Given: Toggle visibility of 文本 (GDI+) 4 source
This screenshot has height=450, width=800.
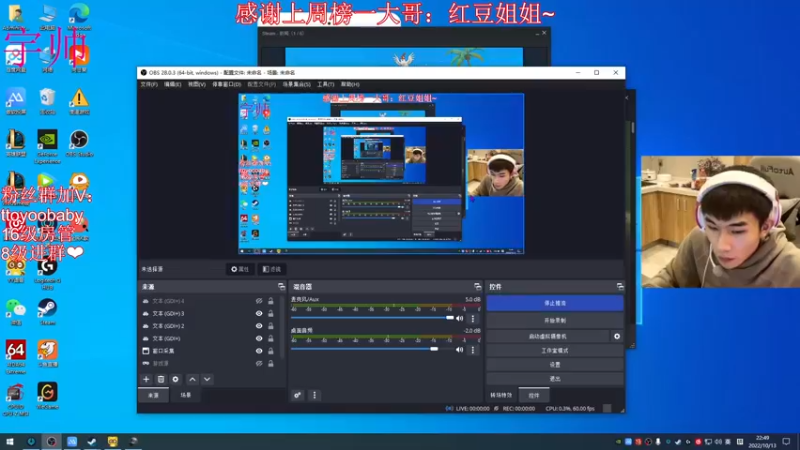Looking at the screenshot, I should 259,301.
